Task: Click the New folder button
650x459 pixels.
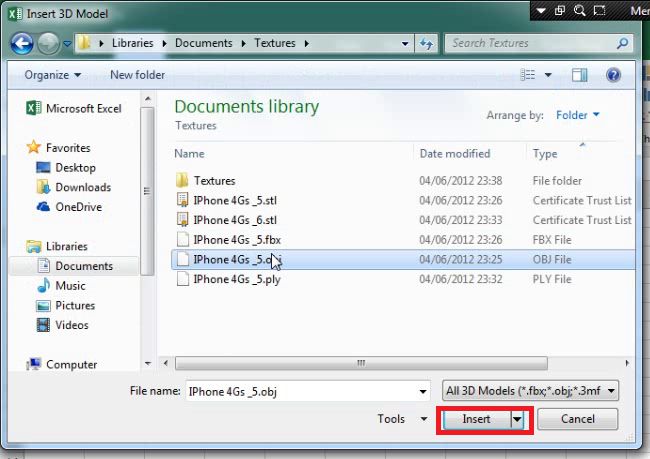Action: (135, 75)
